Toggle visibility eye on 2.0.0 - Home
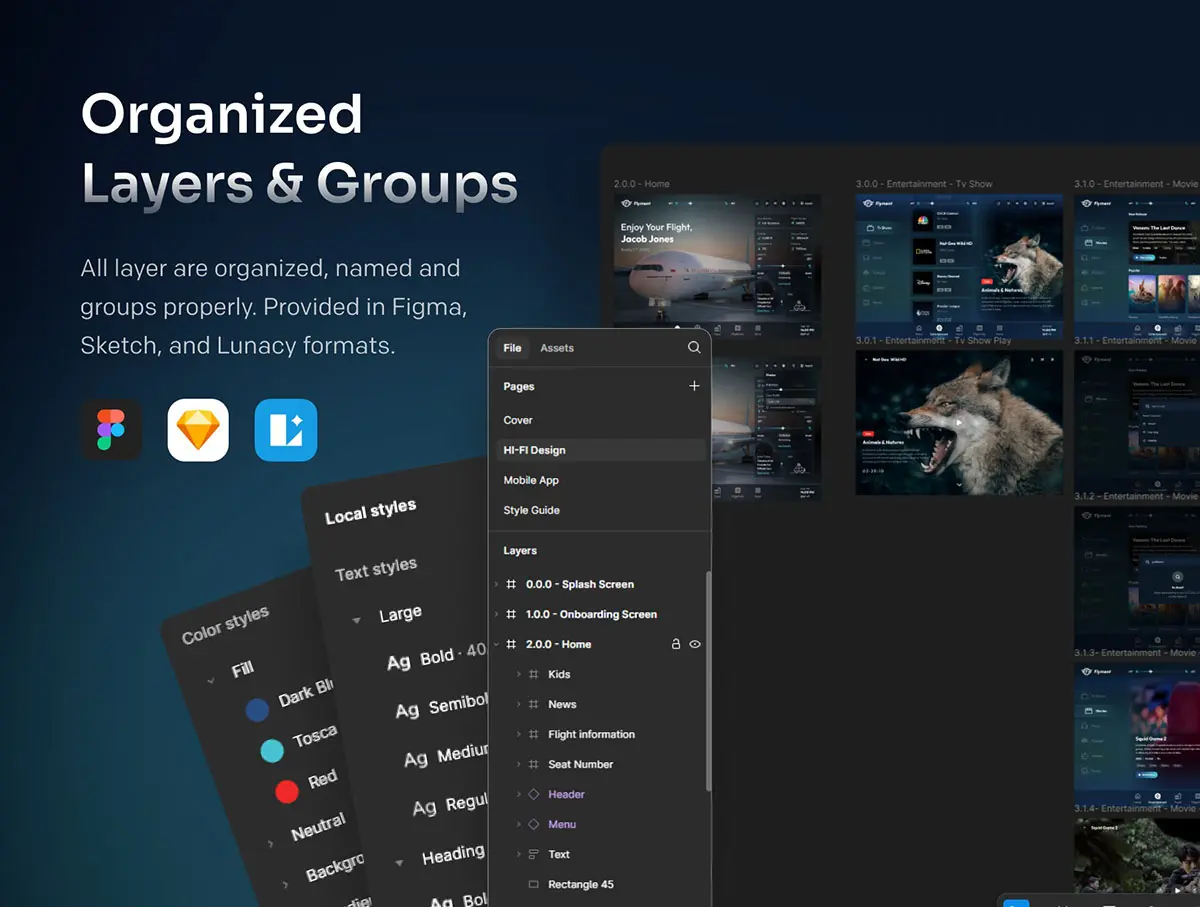Image resolution: width=1200 pixels, height=907 pixels. click(x=695, y=645)
